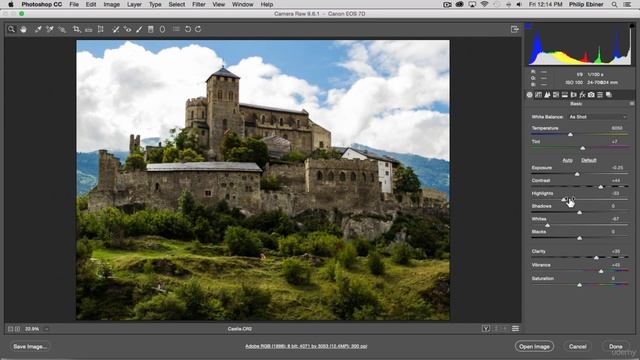The width and height of the screenshot is (640, 360).
Task: Switch to the Detail panel tab
Action: pos(547,95)
